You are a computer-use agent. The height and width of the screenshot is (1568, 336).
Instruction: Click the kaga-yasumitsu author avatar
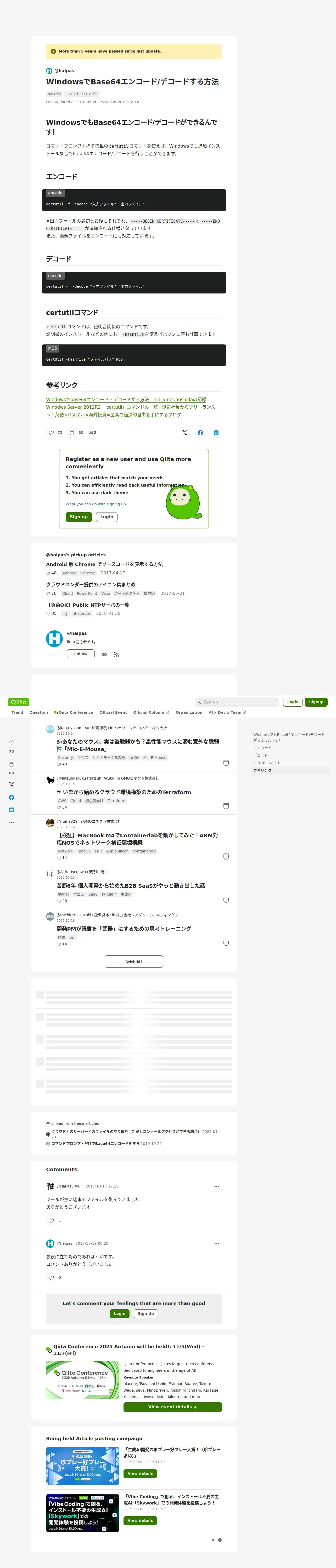pos(50,729)
